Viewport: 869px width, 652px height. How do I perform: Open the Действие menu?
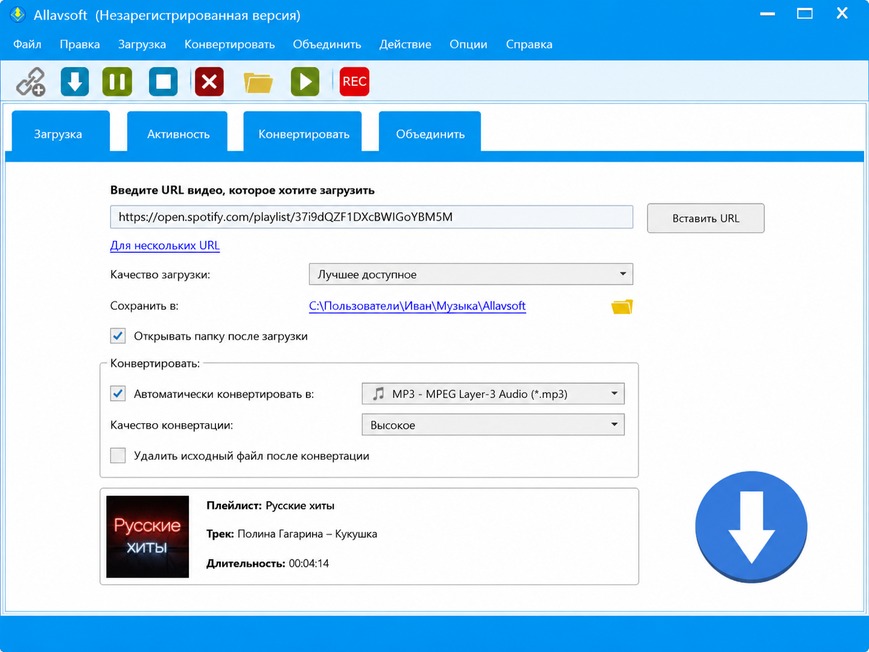point(405,44)
